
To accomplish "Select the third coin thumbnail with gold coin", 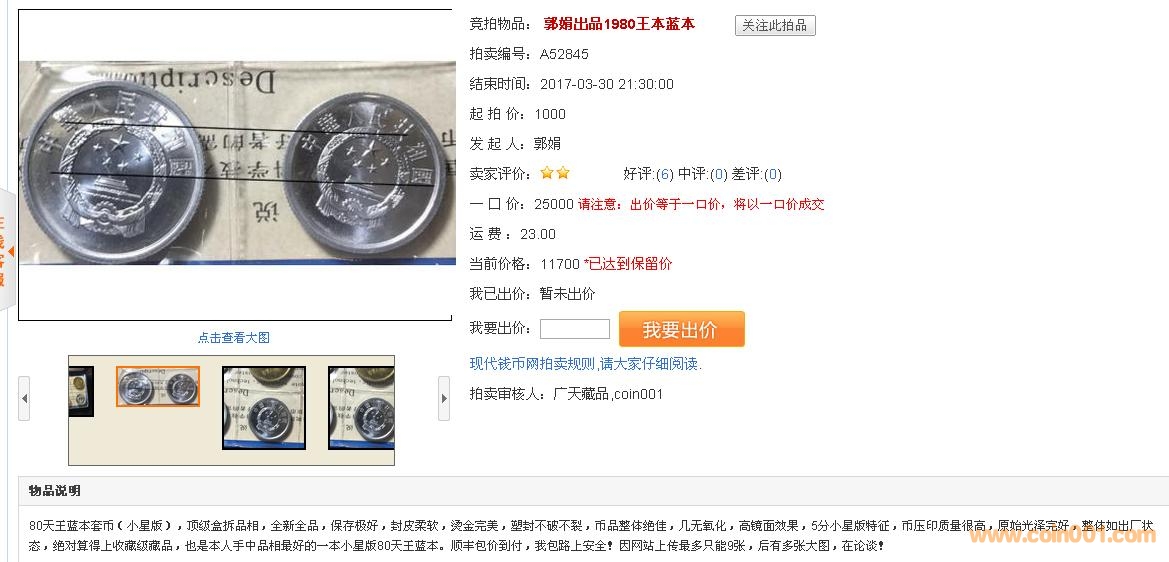I will 264,408.
